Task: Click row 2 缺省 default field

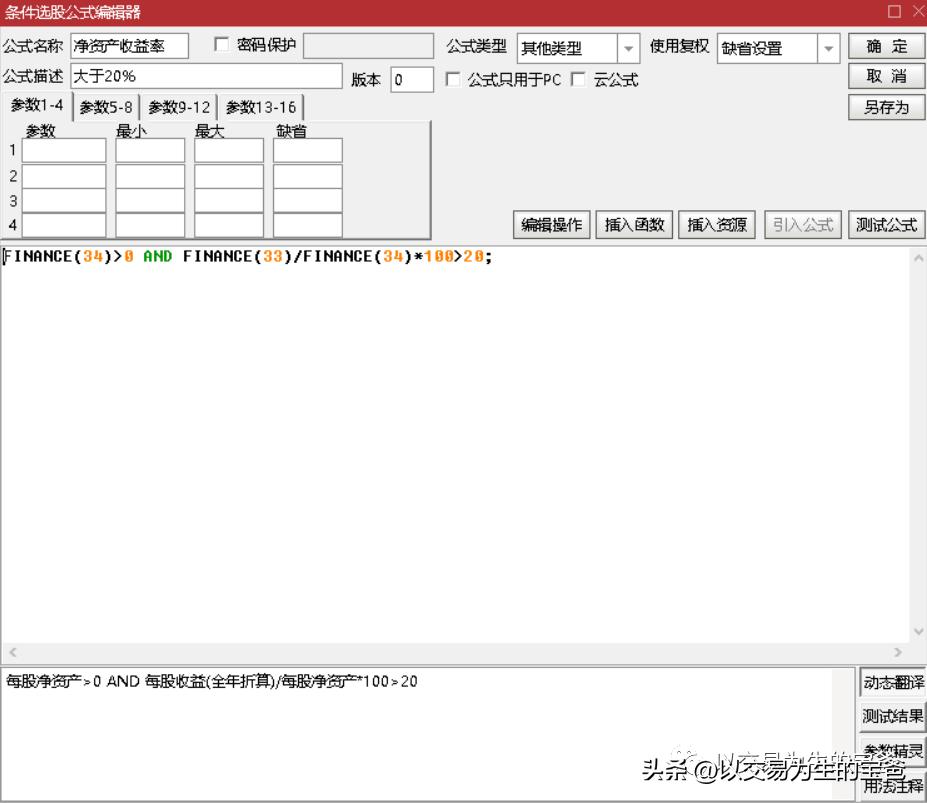Action: (x=307, y=176)
